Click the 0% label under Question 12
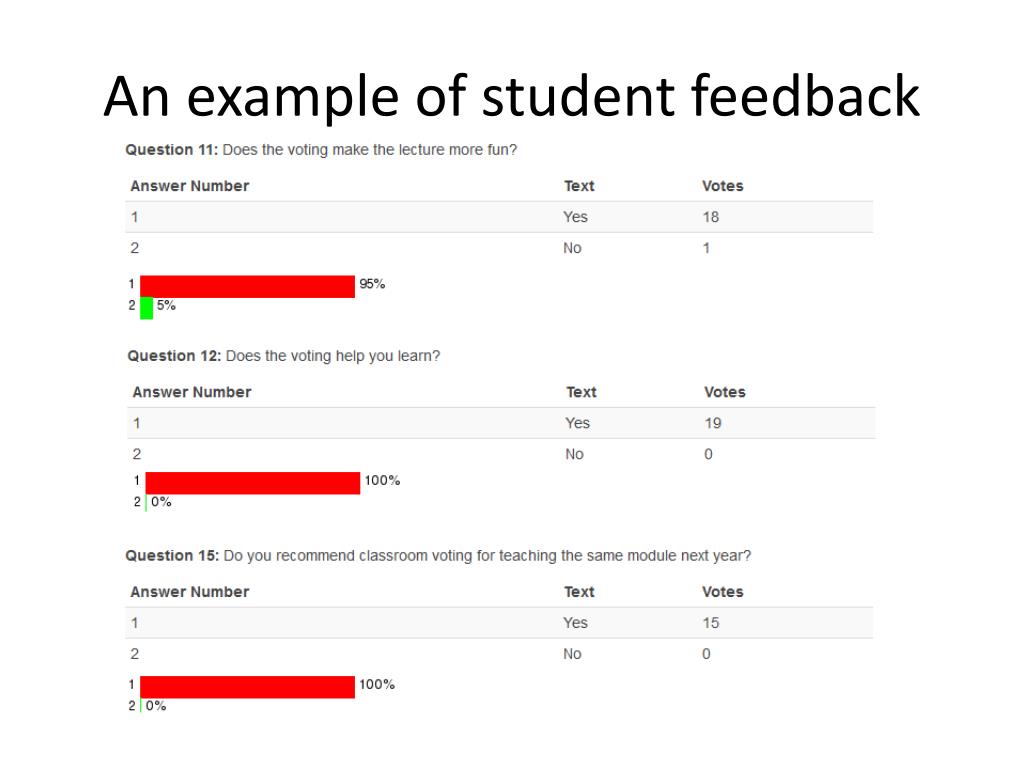The image size is (1024, 768). click(x=161, y=502)
